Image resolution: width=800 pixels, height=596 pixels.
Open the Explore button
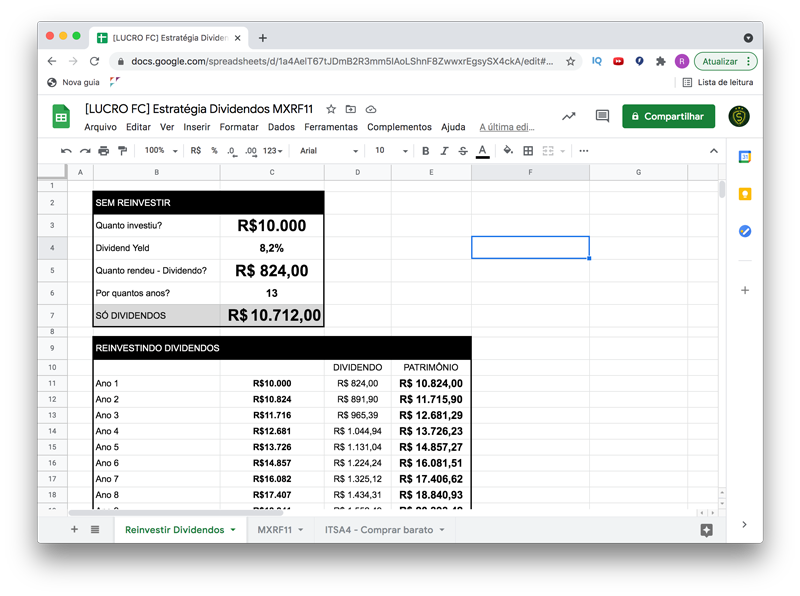pyautogui.click(x=707, y=530)
